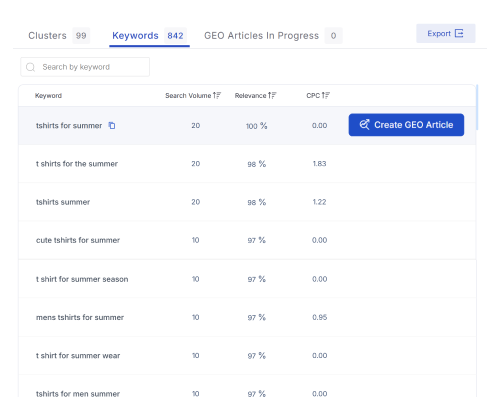The image size is (500, 397).
Task: Select 'tshirts for men summer' row
Action: tap(247, 387)
